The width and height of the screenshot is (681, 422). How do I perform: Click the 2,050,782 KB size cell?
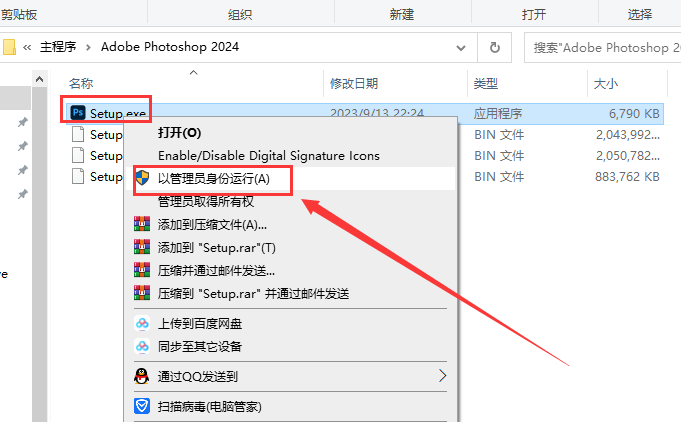628,155
